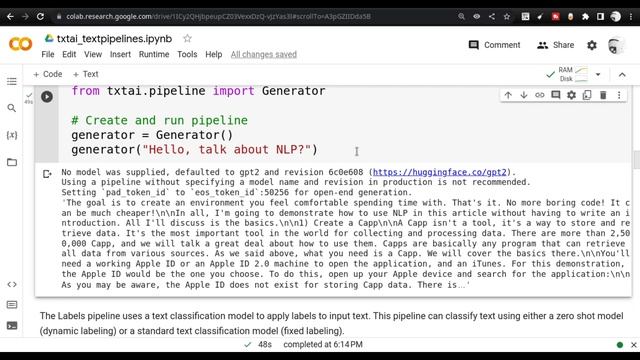This screenshot has width=640, height=360.
Task: Expand RAM and Disk connection dropdown
Action: tap(598, 75)
